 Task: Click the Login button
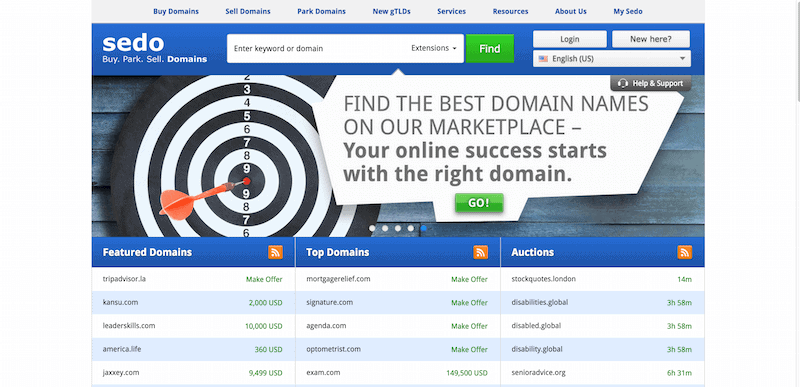(x=570, y=39)
